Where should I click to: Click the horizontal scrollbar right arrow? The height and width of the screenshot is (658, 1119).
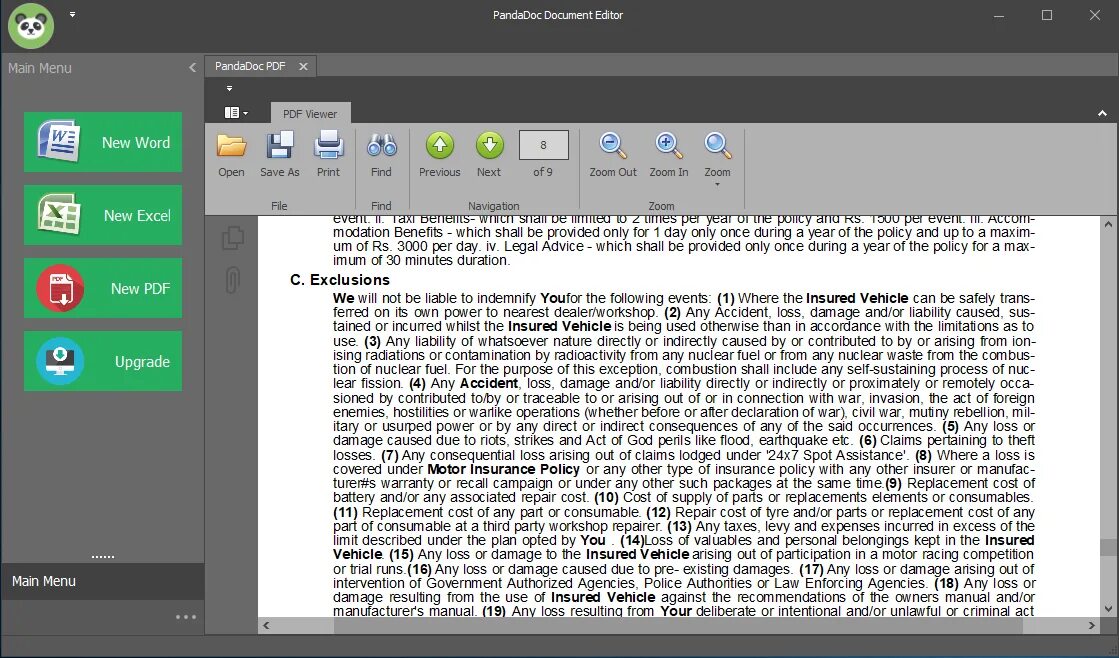pos(1092,625)
